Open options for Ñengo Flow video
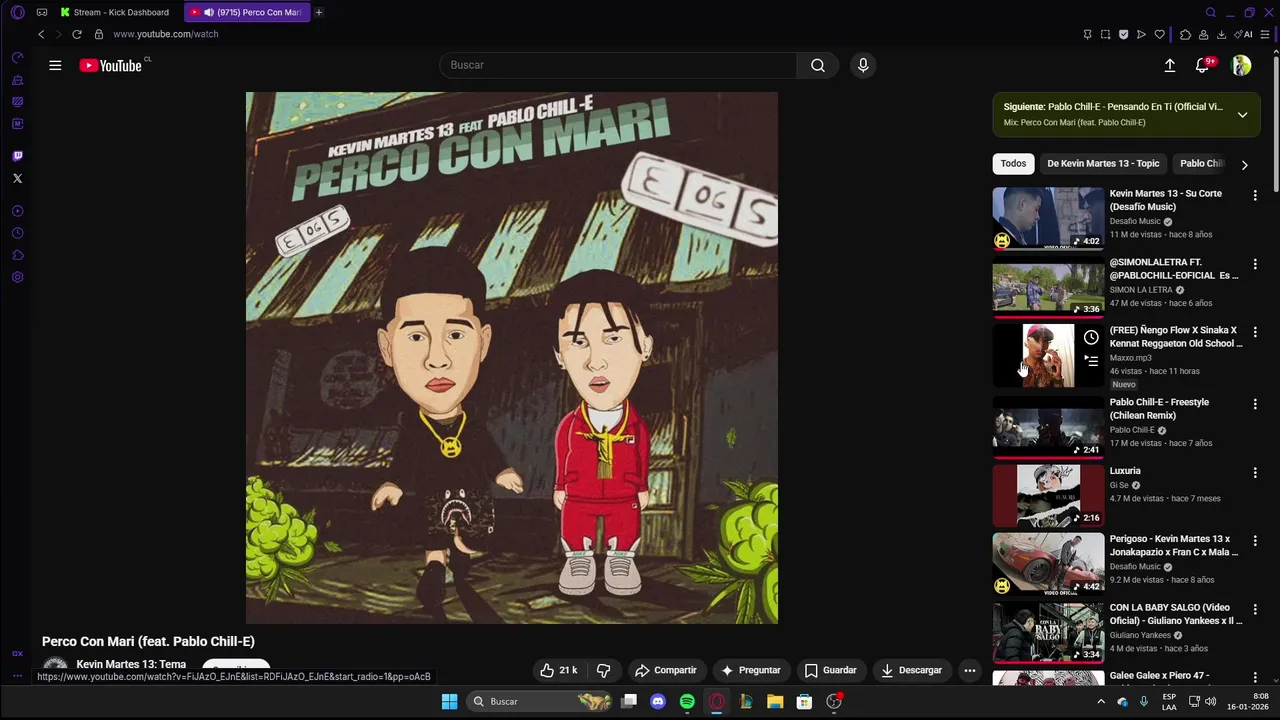Screen dimensions: 1280x720 pyautogui.click(x=1255, y=332)
